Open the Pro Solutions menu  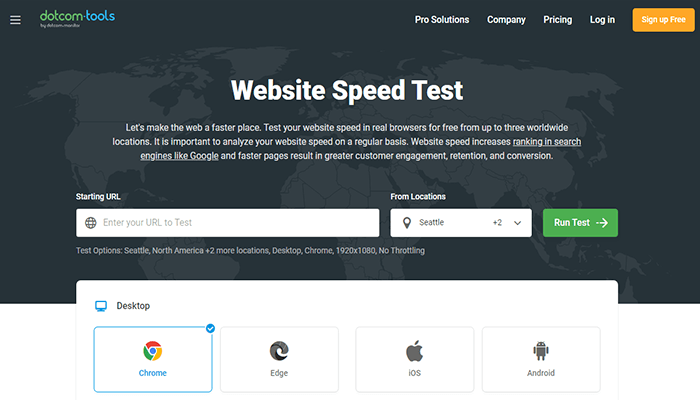(x=442, y=20)
